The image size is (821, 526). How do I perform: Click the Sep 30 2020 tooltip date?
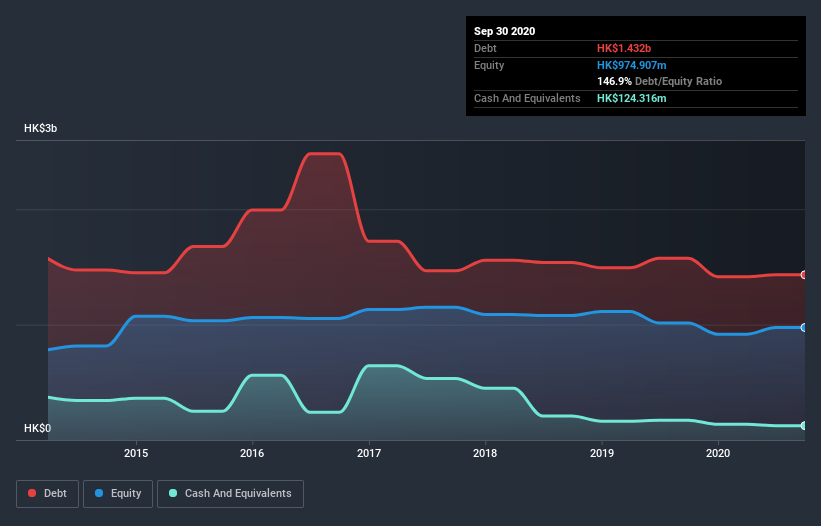pos(505,31)
